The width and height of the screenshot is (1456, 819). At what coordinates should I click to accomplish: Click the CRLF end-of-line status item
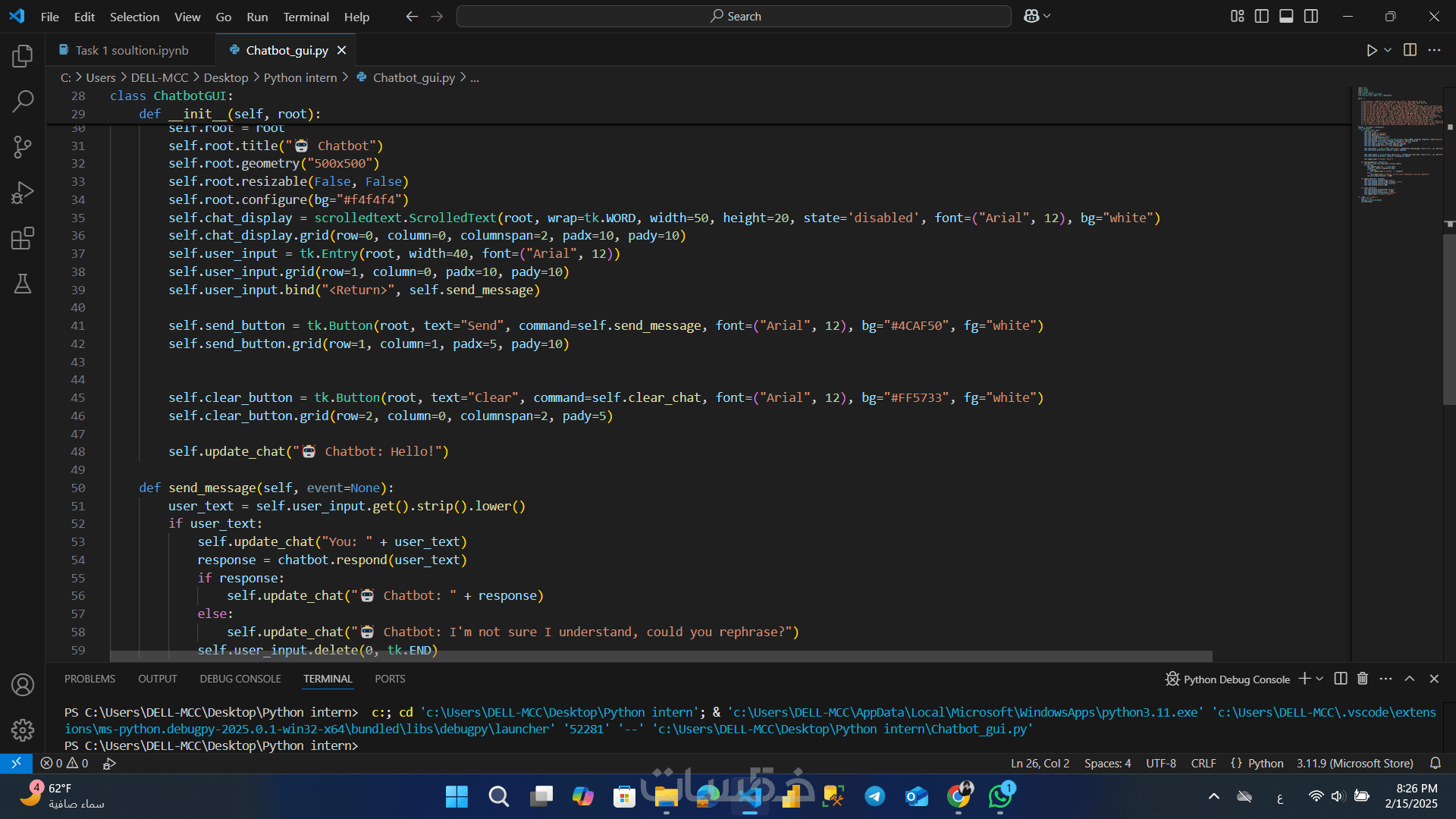coord(1203,763)
